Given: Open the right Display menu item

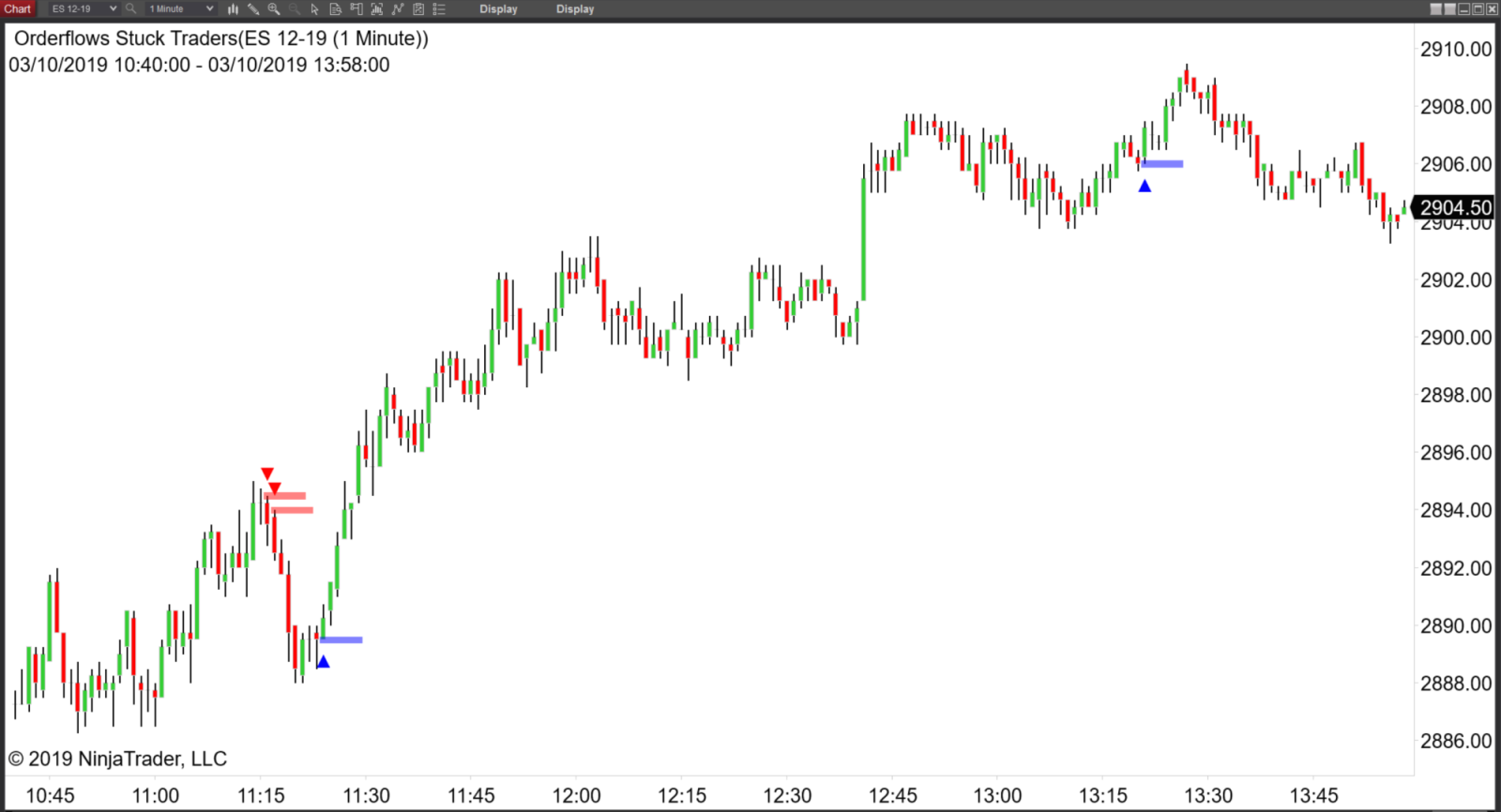Looking at the screenshot, I should pyautogui.click(x=575, y=9).
